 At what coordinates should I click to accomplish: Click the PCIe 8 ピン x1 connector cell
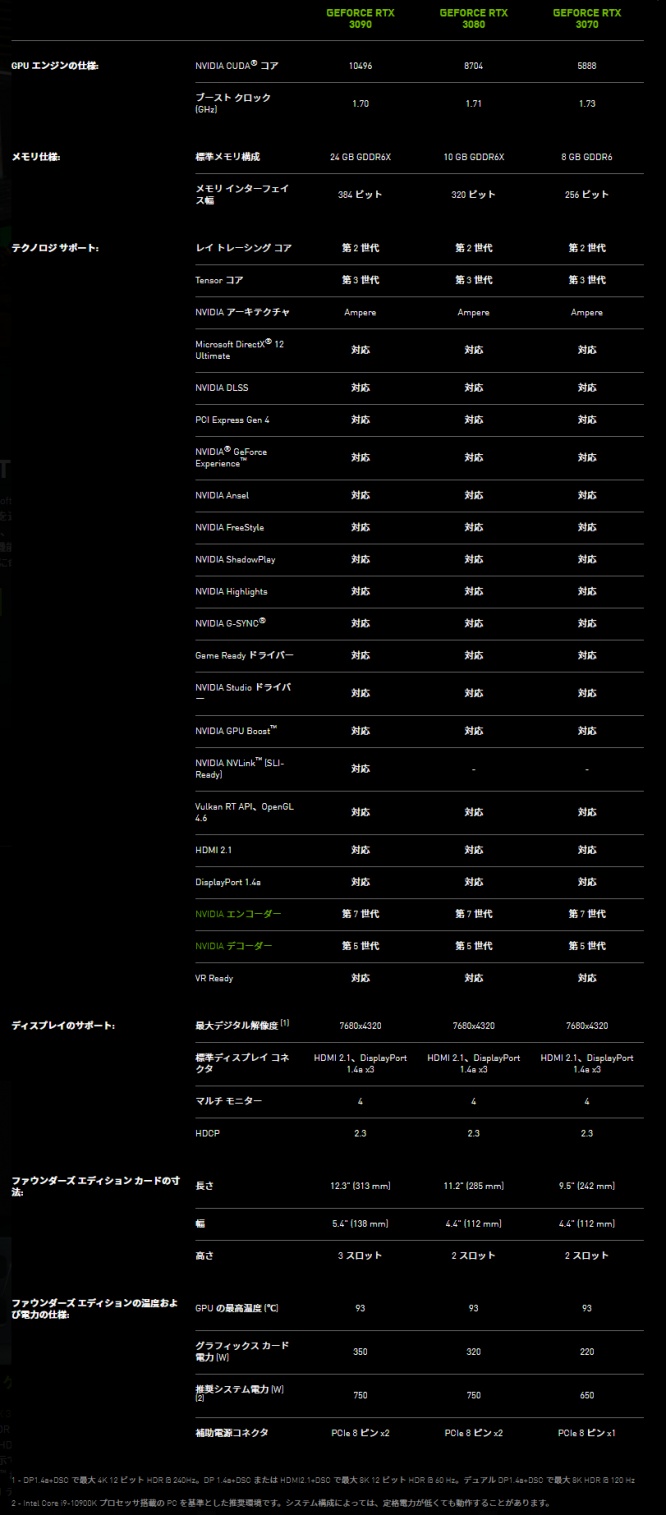[x=586, y=1433]
